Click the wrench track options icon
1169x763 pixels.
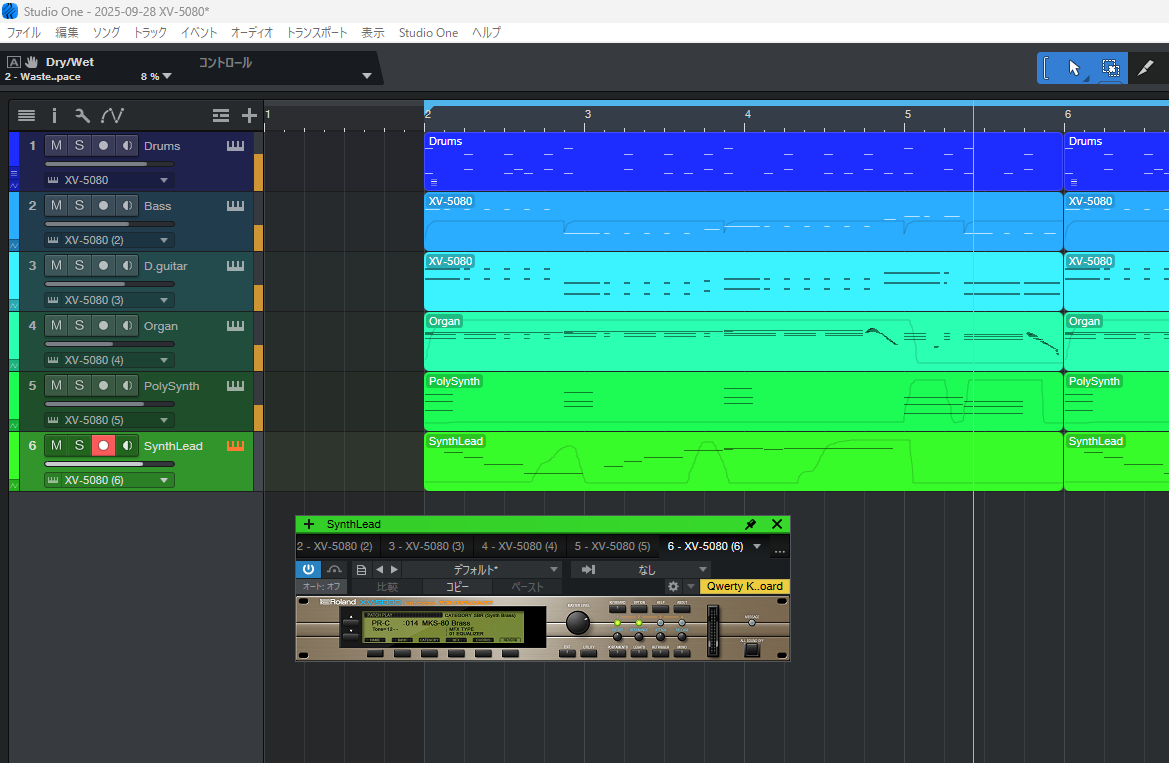(82, 116)
